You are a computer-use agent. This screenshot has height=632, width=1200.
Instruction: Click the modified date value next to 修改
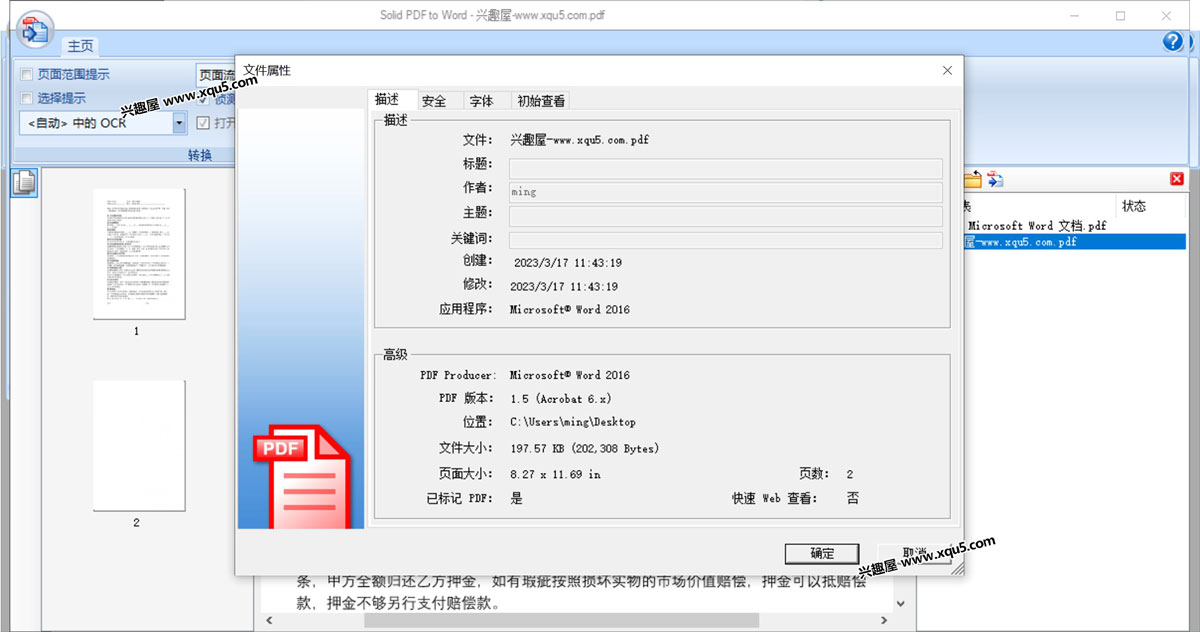pyautogui.click(x=564, y=287)
